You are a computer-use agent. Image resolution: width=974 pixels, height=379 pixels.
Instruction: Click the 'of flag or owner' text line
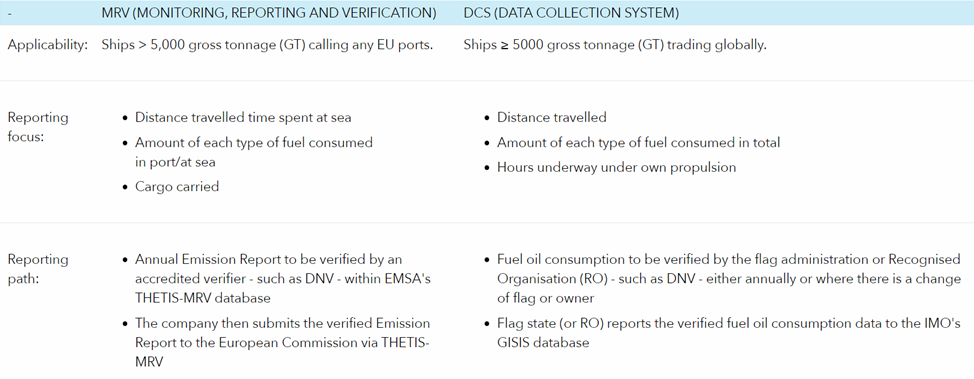[x=545, y=298]
